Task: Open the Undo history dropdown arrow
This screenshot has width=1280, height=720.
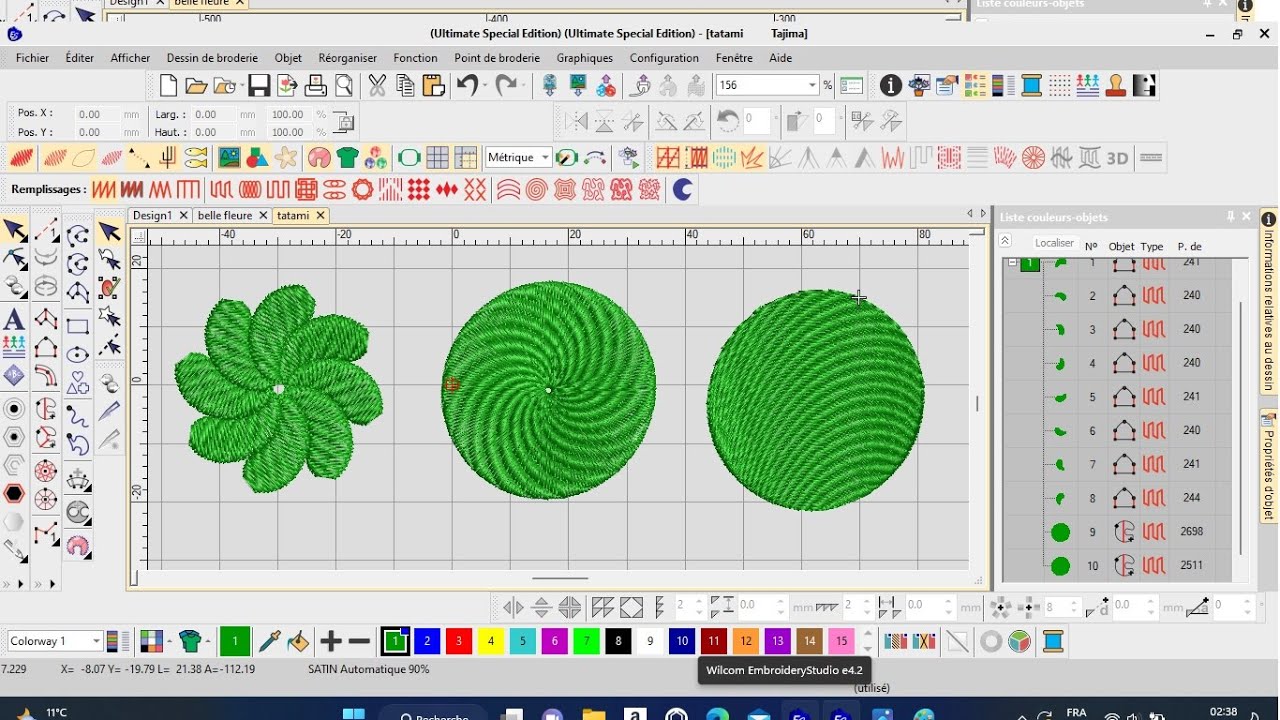Action: [x=485, y=86]
